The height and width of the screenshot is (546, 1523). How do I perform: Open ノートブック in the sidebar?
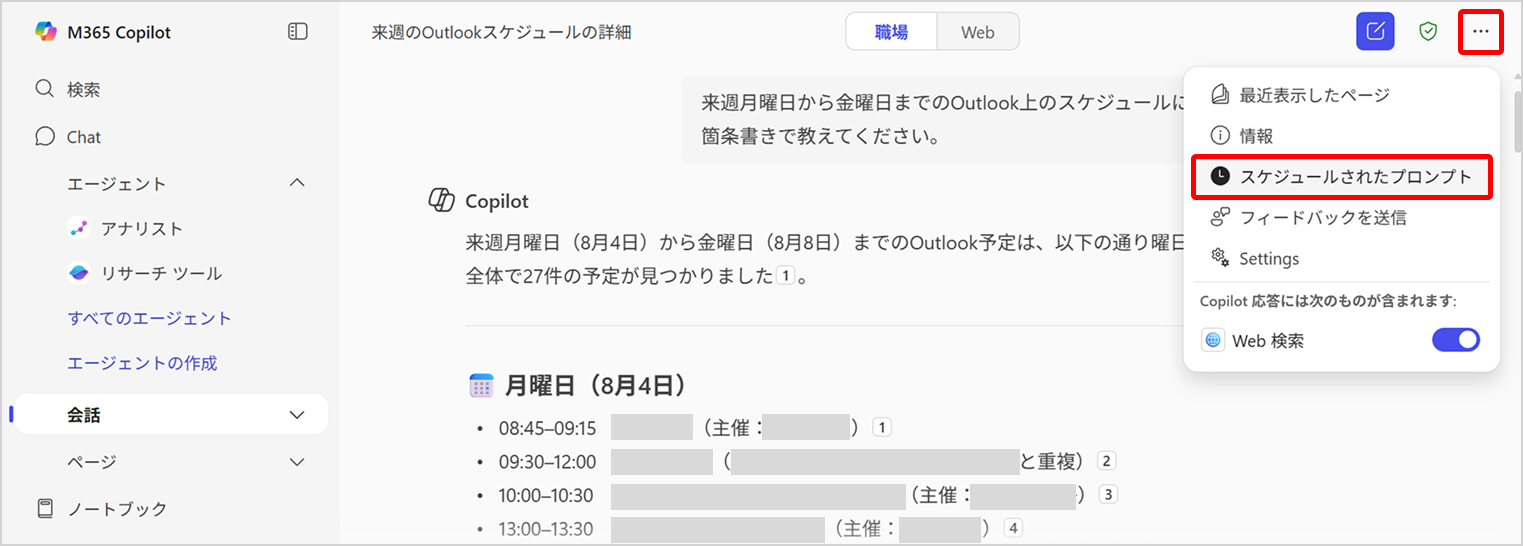116,509
